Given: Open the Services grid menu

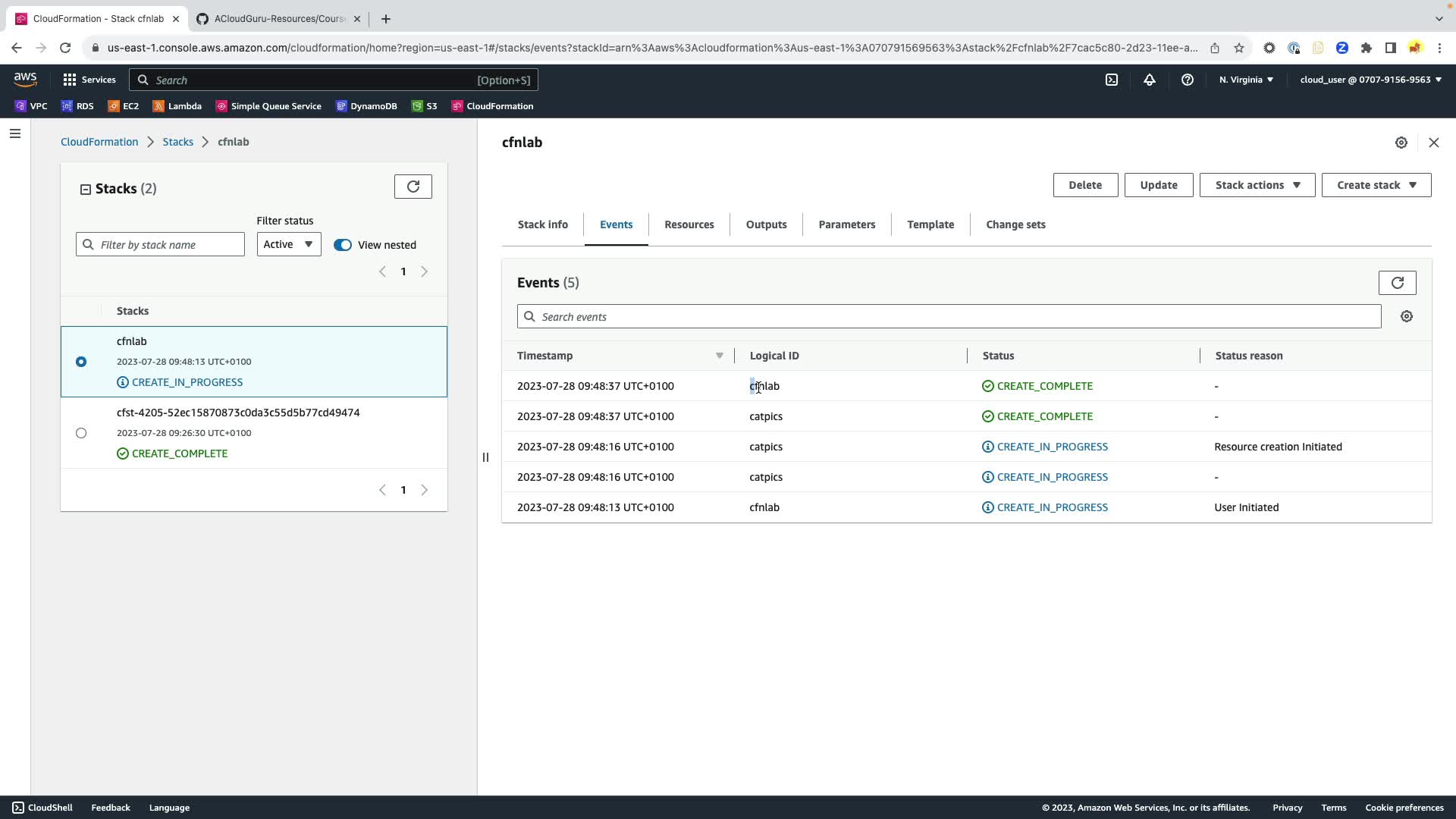Looking at the screenshot, I should (70, 80).
